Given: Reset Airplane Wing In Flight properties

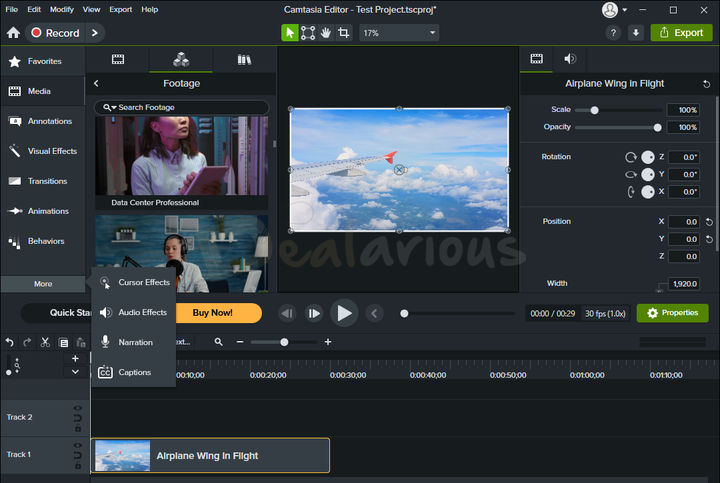Looking at the screenshot, I should pos(706,84).
